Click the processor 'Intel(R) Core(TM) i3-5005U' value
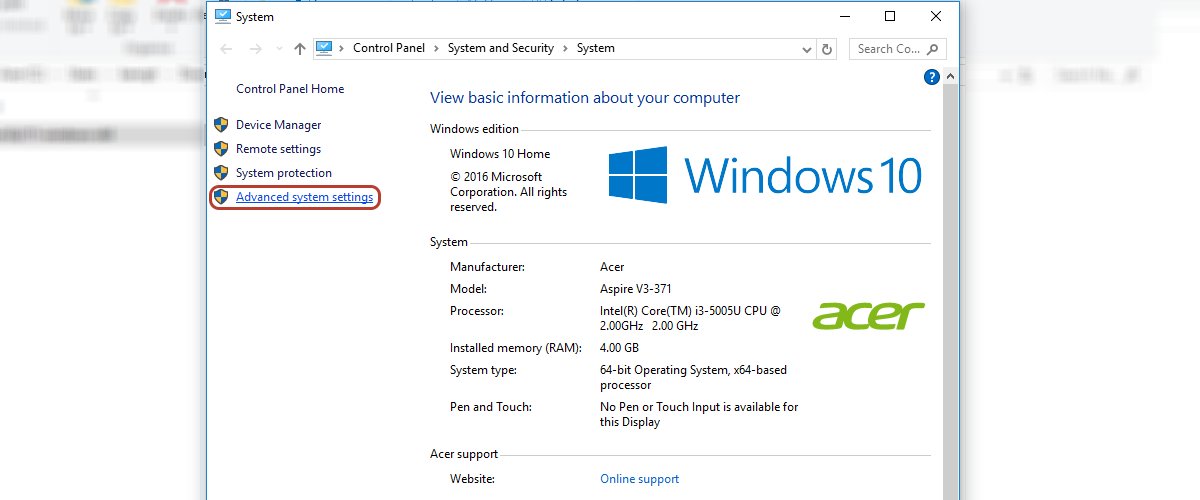The height and width of the screenshot is (500, 1200). 690,318
